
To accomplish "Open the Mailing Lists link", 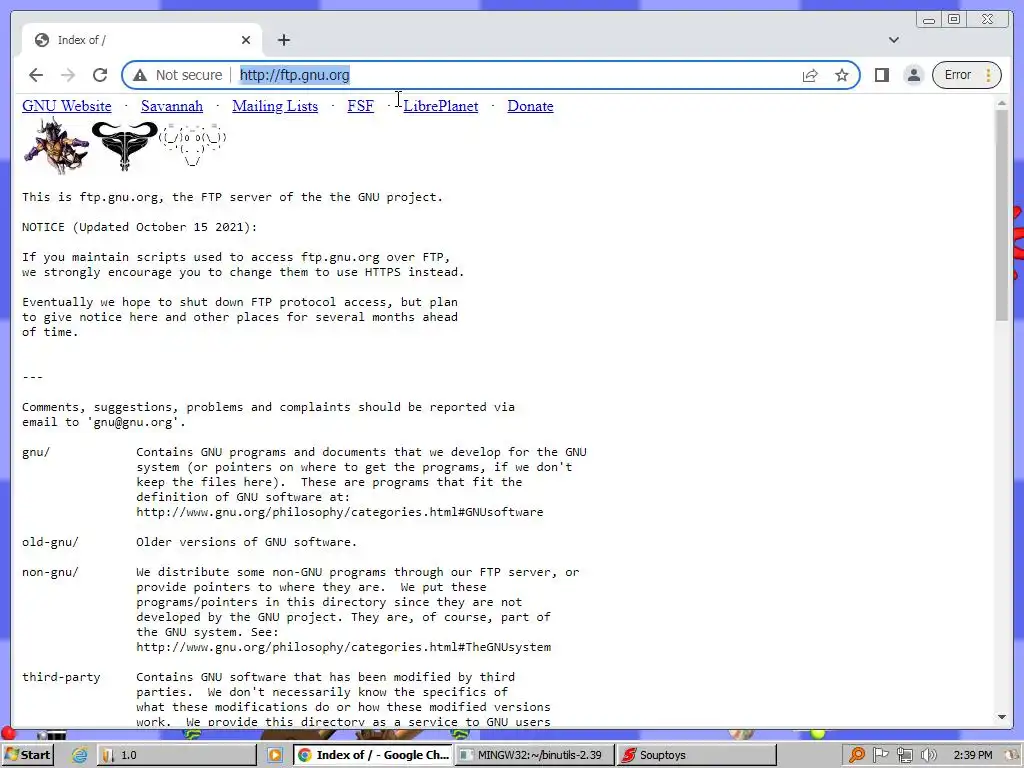I will (x=275, y=106).
